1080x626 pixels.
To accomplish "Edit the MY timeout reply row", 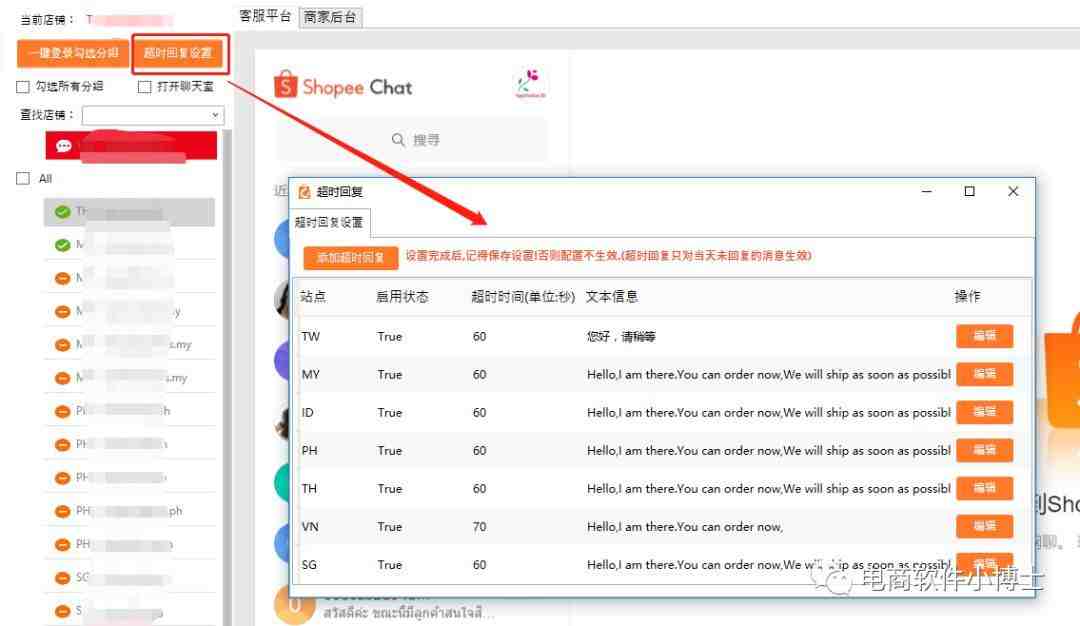I will click(984, 374).
